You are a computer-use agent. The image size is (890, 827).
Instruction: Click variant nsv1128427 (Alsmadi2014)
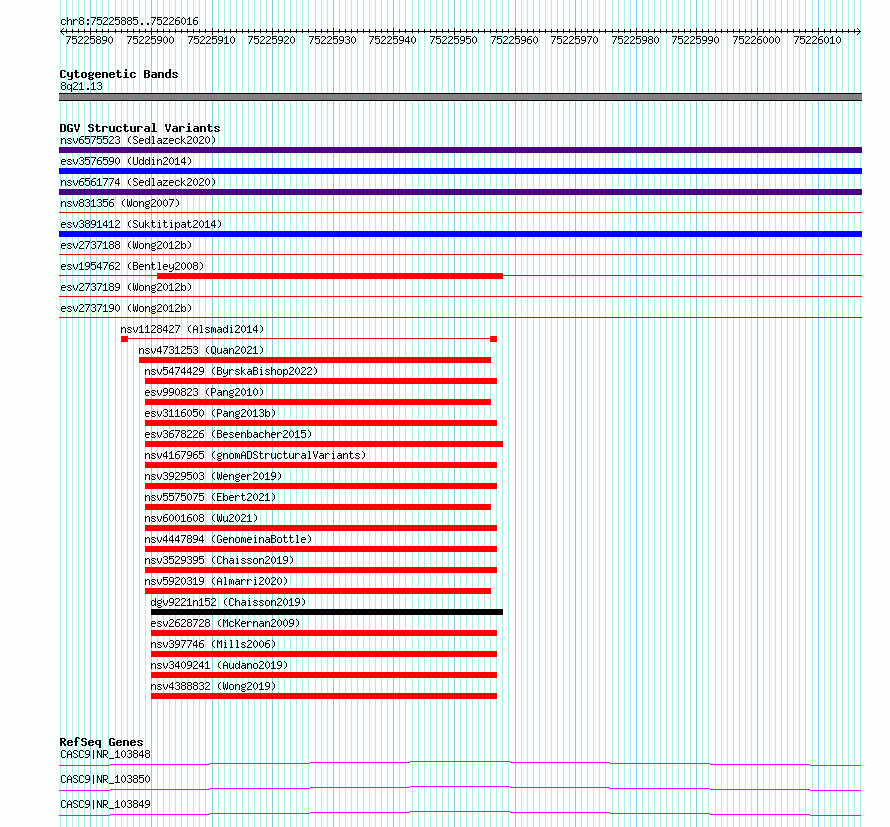pyautogui.click(x=192, y=329)
